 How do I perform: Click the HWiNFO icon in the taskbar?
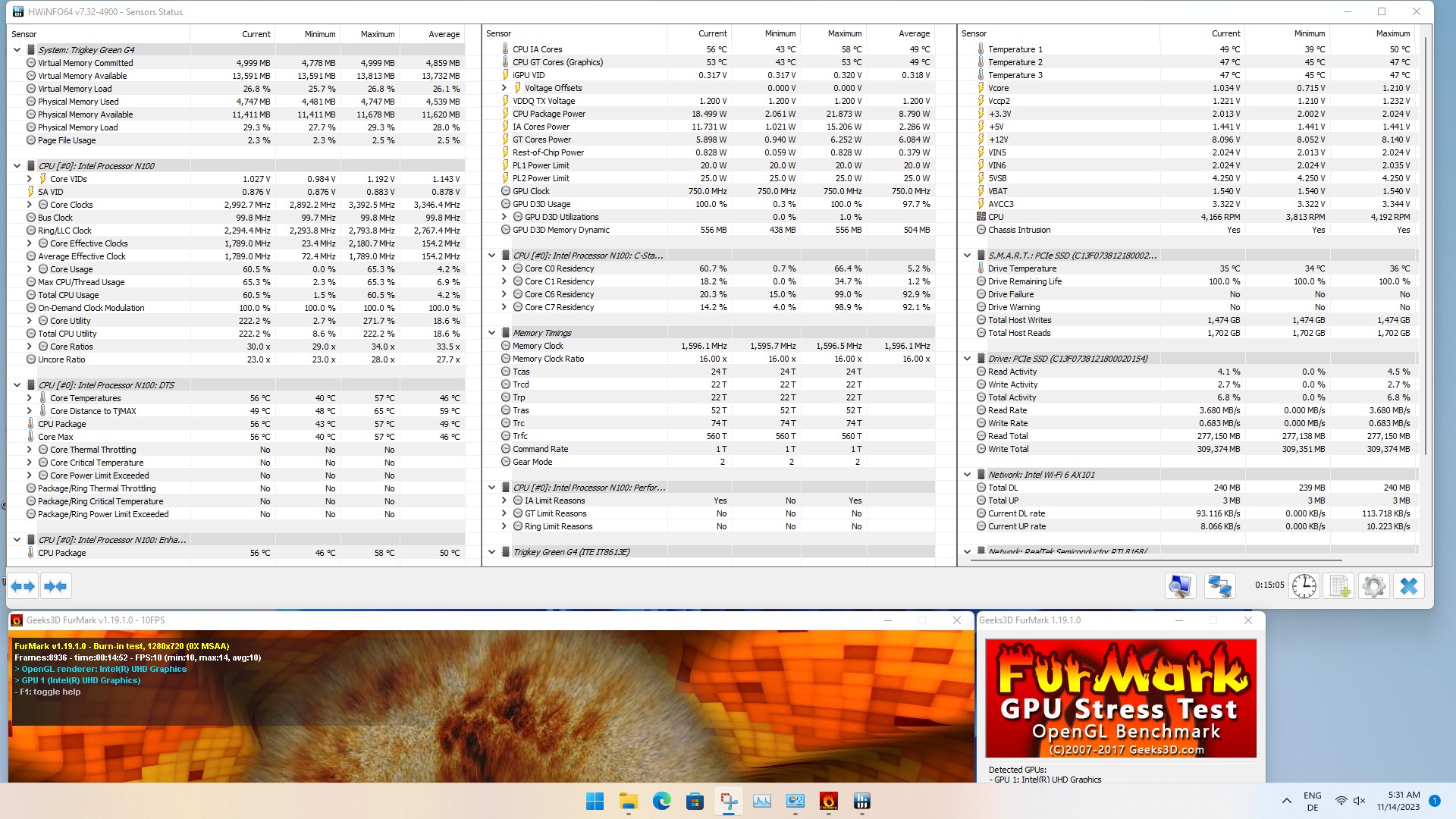tap(861, 802)
